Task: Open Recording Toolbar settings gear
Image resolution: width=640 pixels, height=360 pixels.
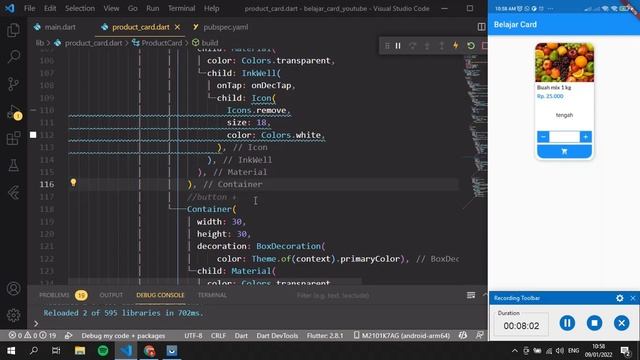Action: (x=620, y=298)
